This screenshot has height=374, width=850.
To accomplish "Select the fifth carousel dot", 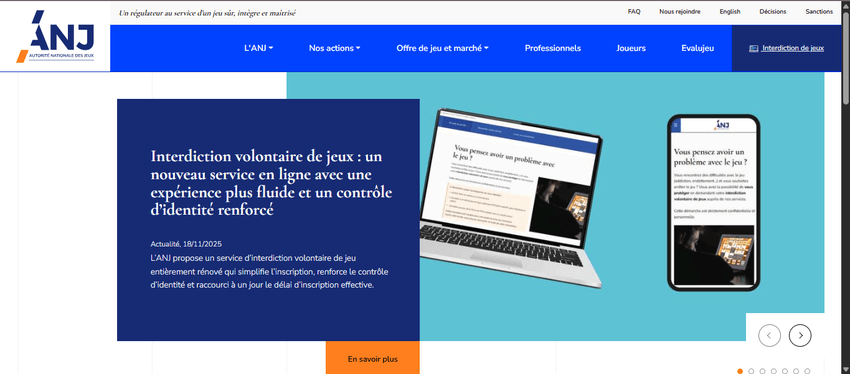I will 785,371.
